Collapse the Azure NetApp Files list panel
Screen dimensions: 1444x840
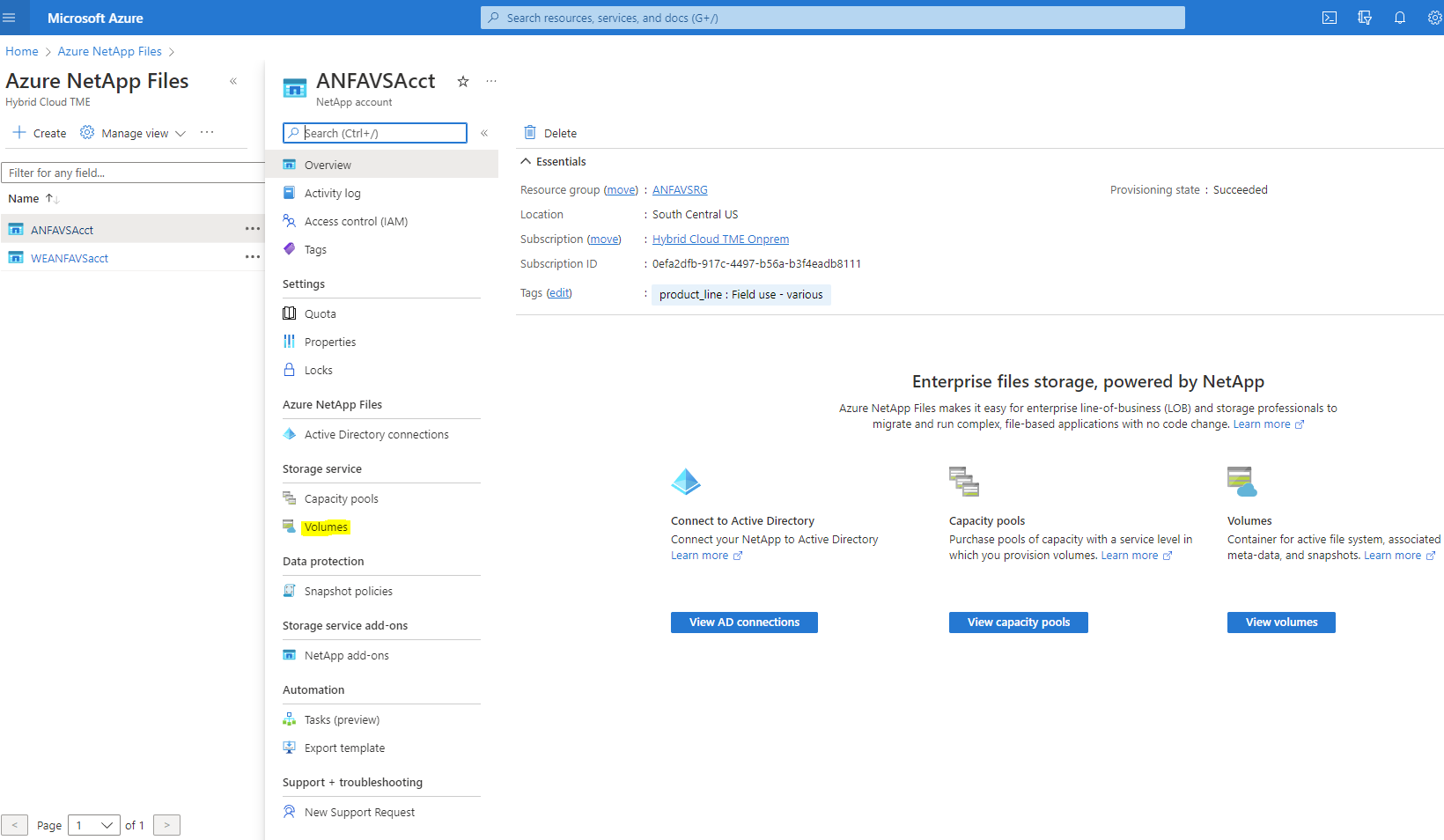tap(233, 81)
